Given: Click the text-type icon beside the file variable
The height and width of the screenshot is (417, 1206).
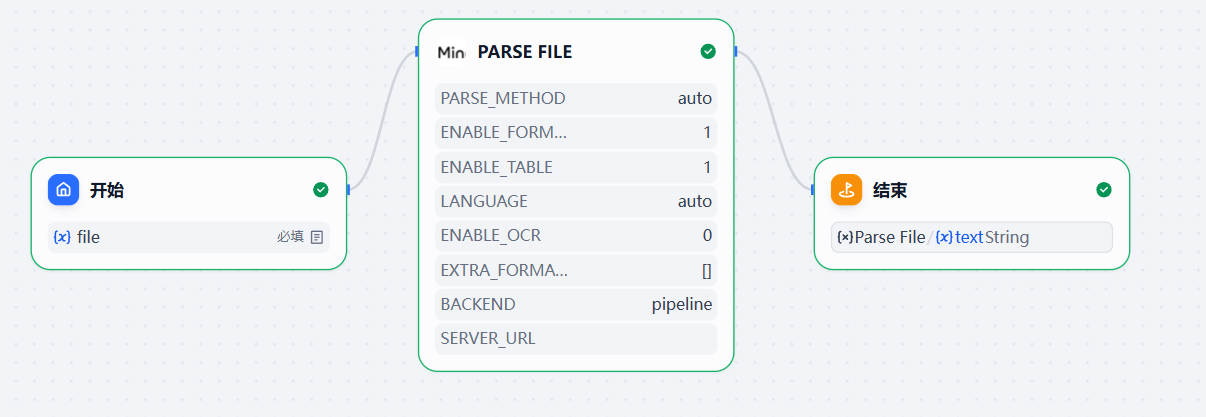Looking at the screenshot, I should point(317,237).
